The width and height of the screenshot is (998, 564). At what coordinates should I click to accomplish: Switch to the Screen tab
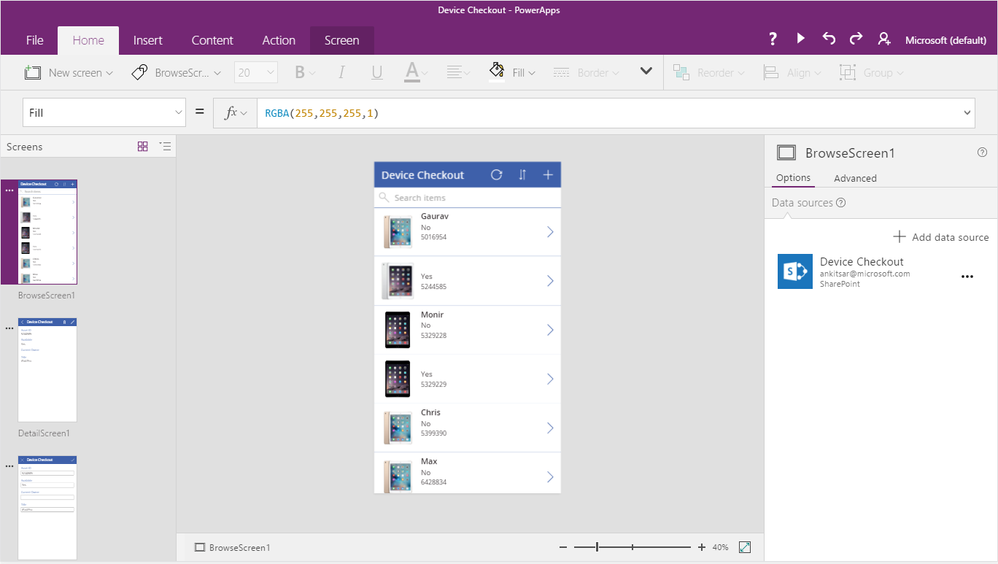point(342,40)
